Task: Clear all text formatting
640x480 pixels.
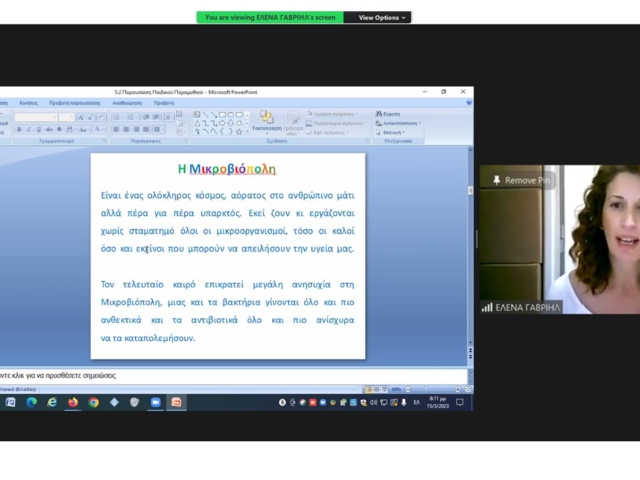Action: pyautogui.click(x=101, y=118)
